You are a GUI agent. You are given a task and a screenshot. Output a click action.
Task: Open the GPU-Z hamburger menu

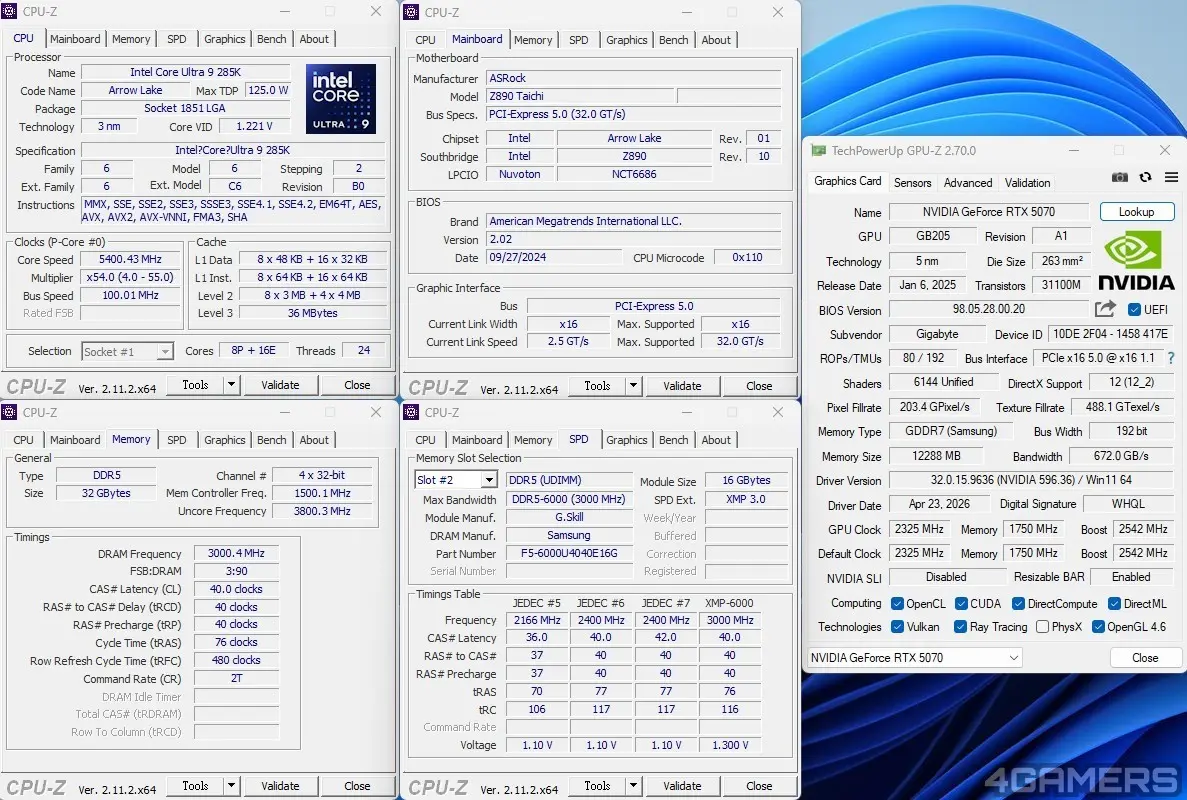pyautogui.click(x=1171, y=177)
